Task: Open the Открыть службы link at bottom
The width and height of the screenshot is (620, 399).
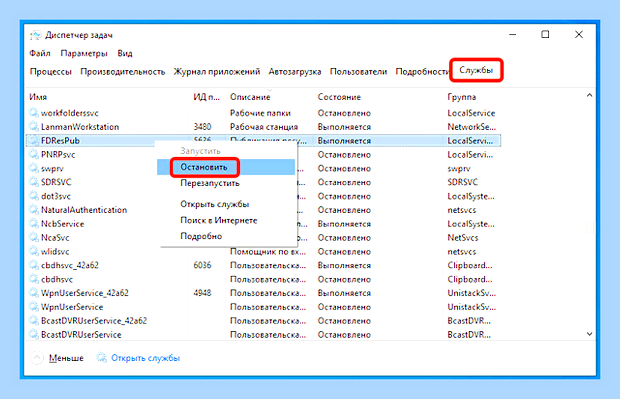Action: click(x=146, y=358)
